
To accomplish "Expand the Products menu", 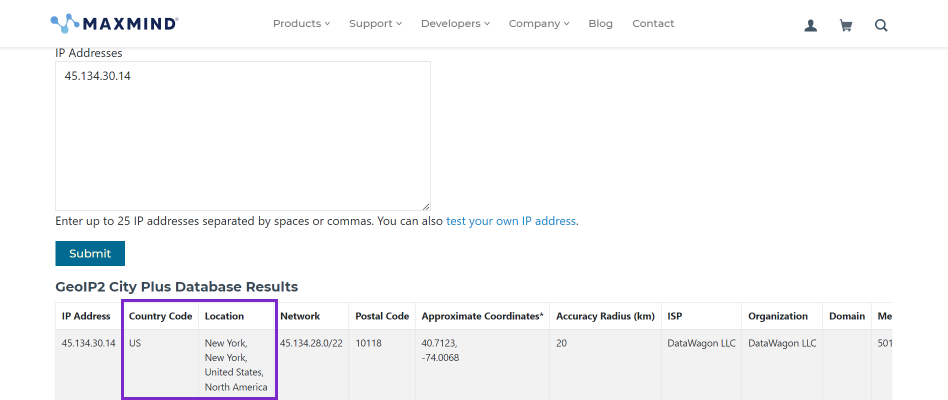I will 301,24.
